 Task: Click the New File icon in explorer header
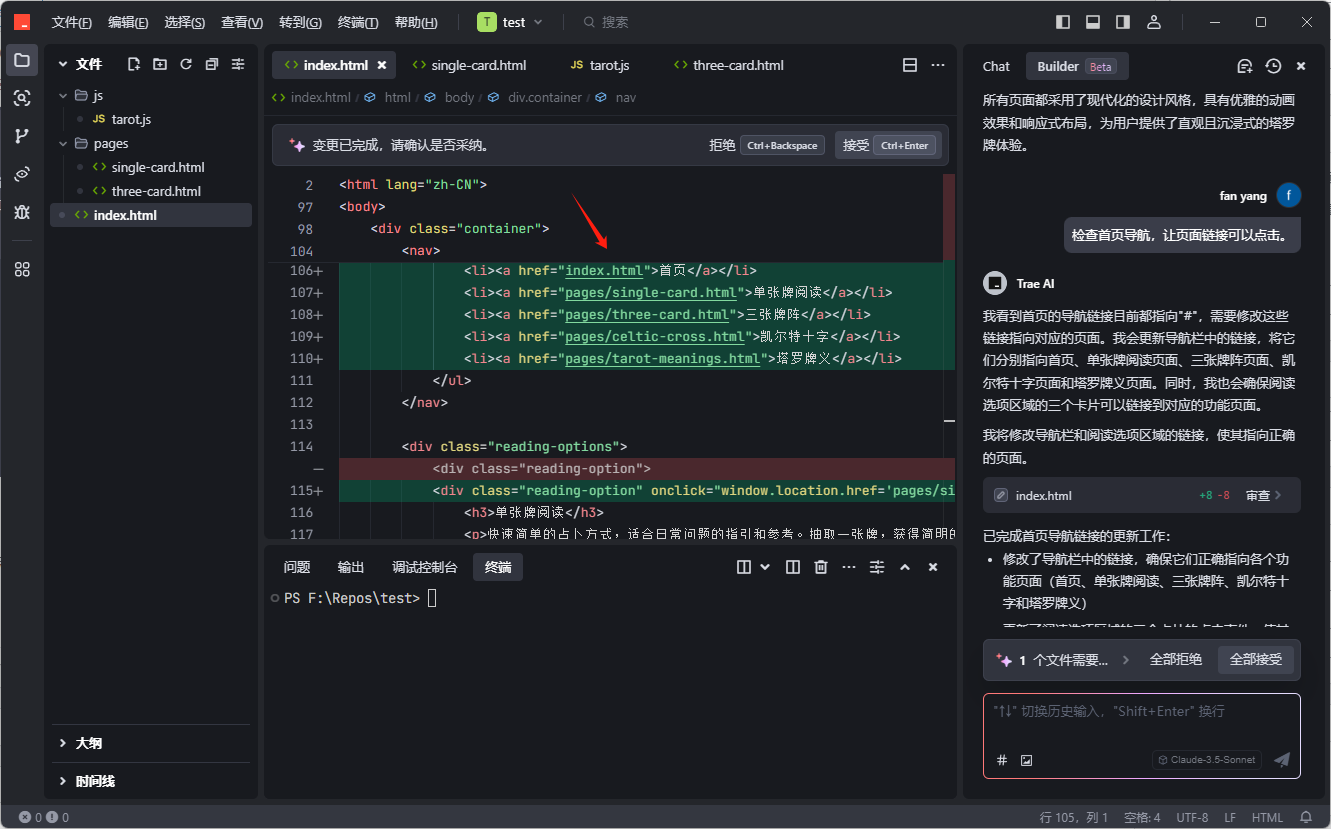(134, 64)
